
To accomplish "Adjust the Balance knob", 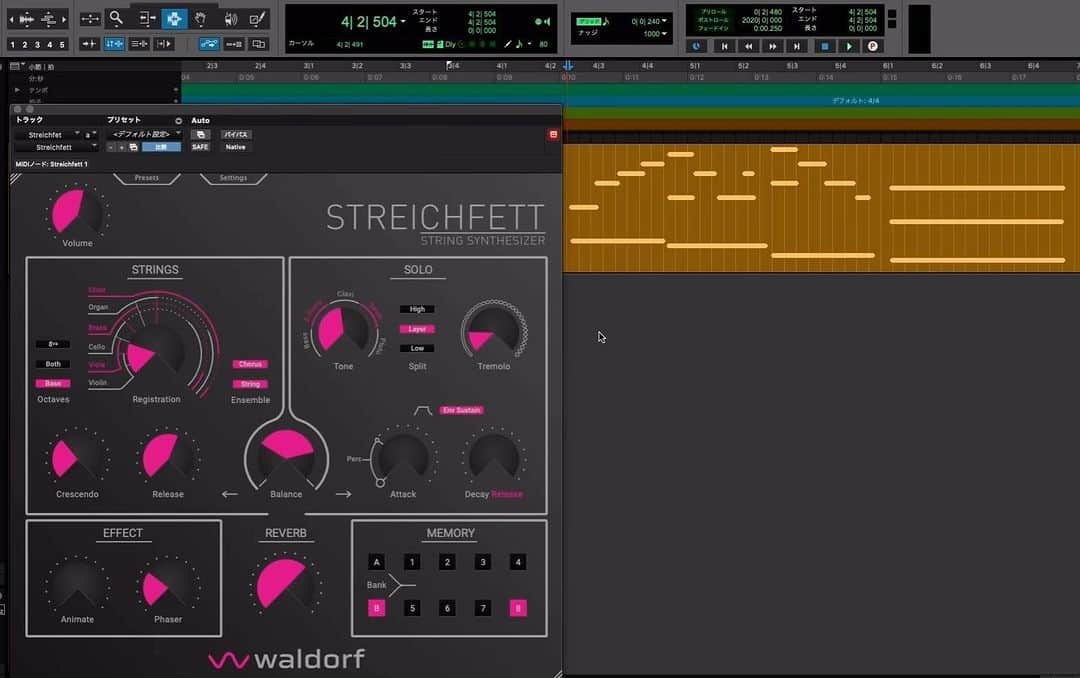I will (287, 458).
